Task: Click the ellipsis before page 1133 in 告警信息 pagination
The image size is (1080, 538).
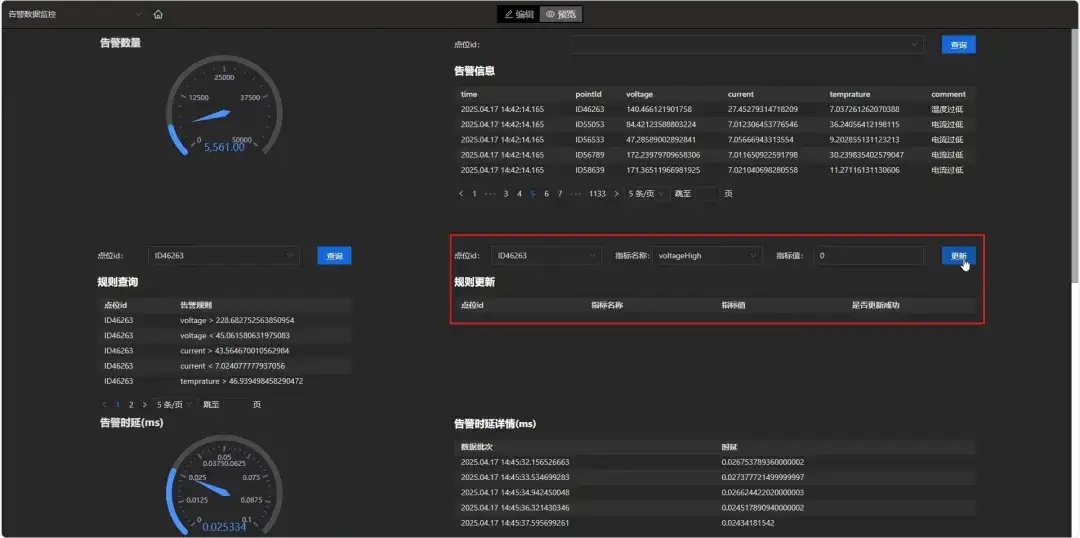Action: click(x=577, y=194)
